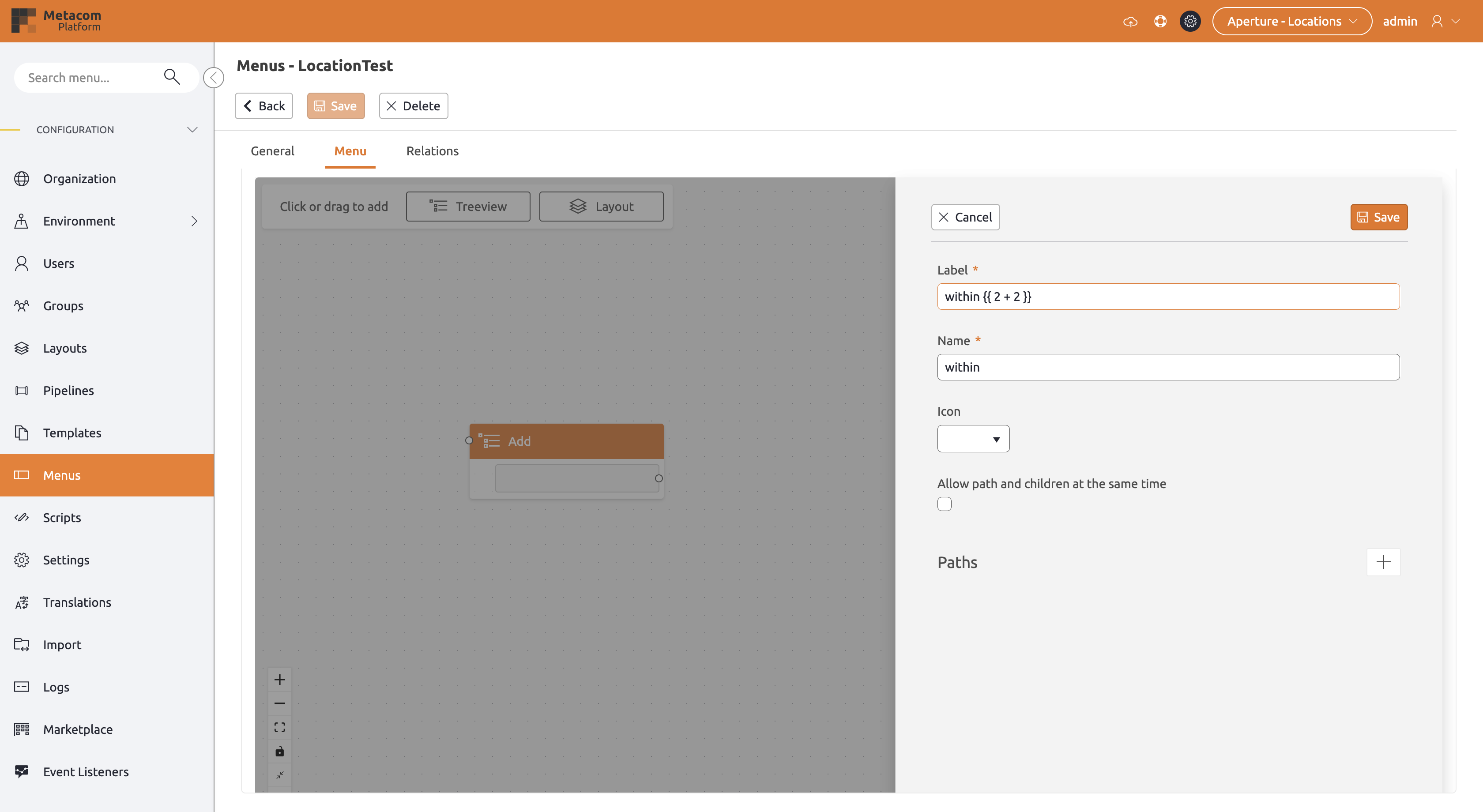This screenshot has height=812, width=1483.
Task: Switch to the Relations tab
Action: 433,151
